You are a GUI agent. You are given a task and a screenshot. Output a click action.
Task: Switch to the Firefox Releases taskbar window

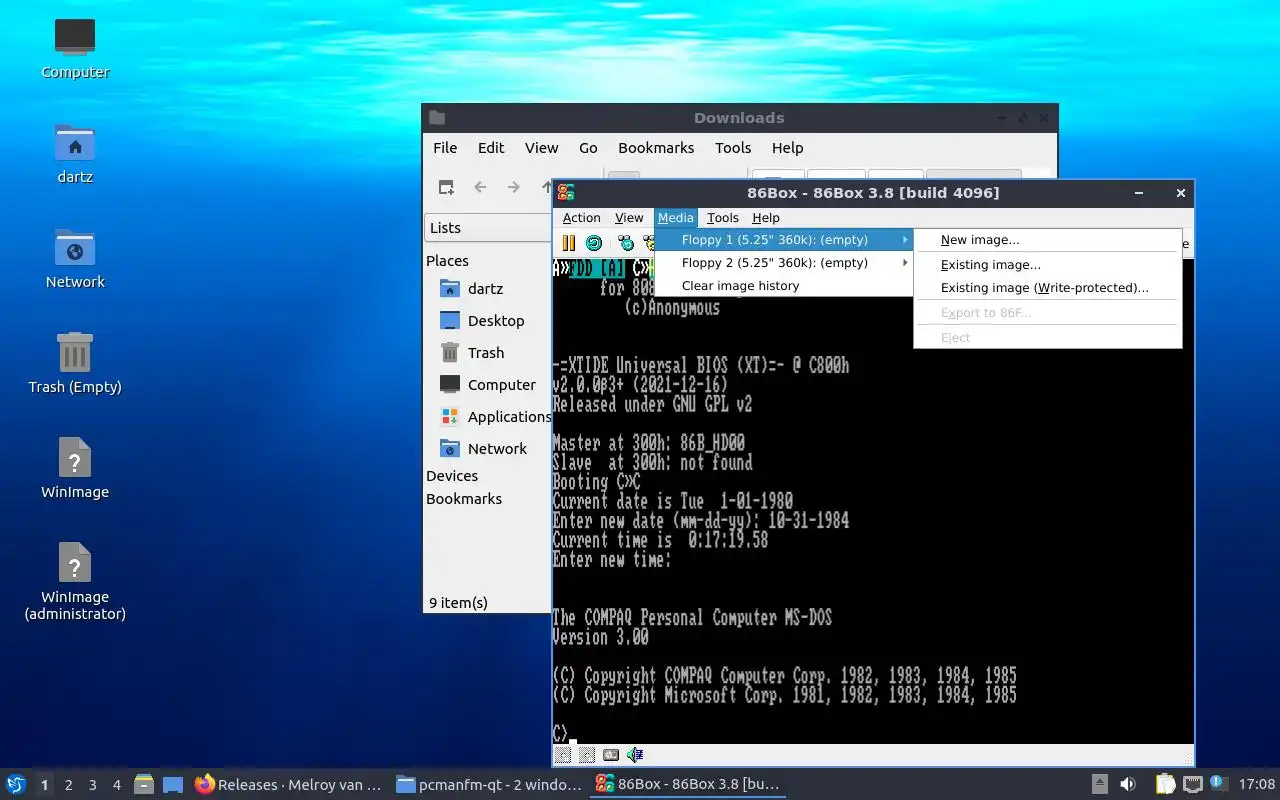tap(288, 784)
